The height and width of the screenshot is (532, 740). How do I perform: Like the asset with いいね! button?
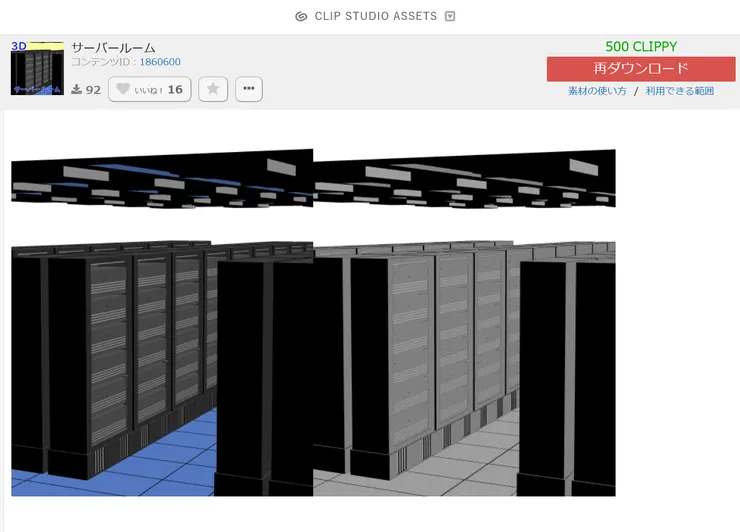(x=150, y=89)
